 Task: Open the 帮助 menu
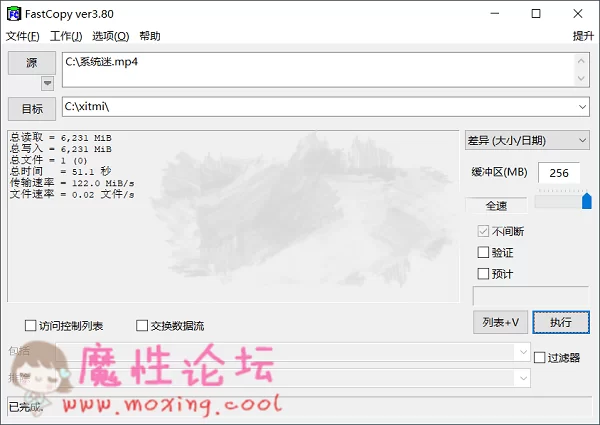click(150, 36)
